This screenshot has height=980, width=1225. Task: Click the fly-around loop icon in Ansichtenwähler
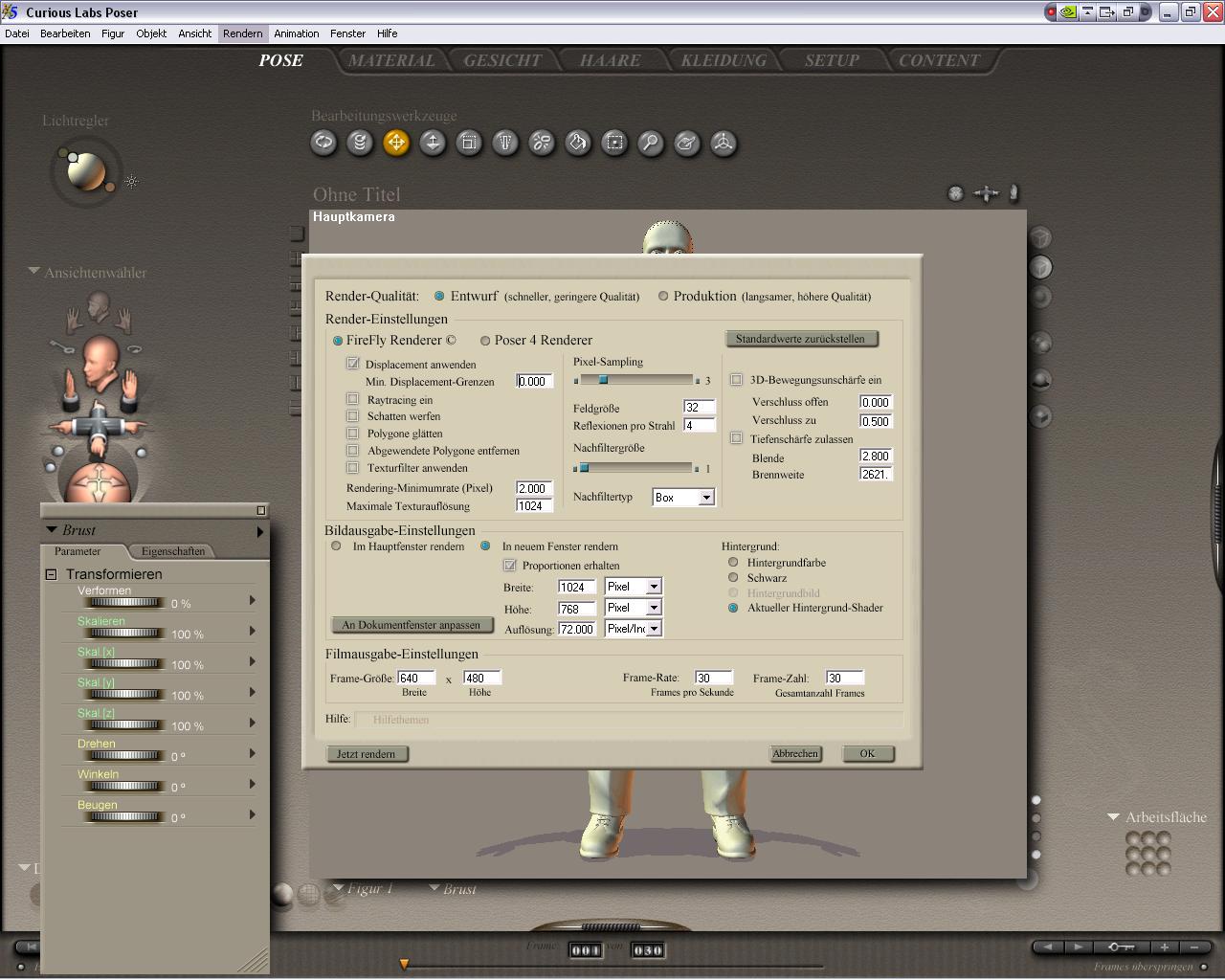[x=133, y=347]
